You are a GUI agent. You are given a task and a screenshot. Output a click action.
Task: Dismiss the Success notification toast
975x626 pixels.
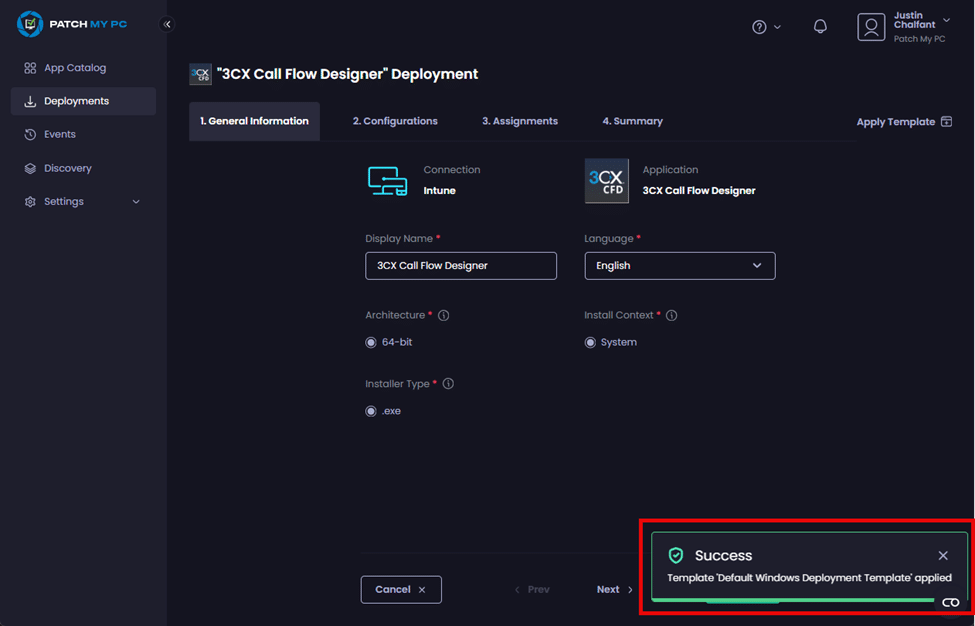click(x=943, y=556)
